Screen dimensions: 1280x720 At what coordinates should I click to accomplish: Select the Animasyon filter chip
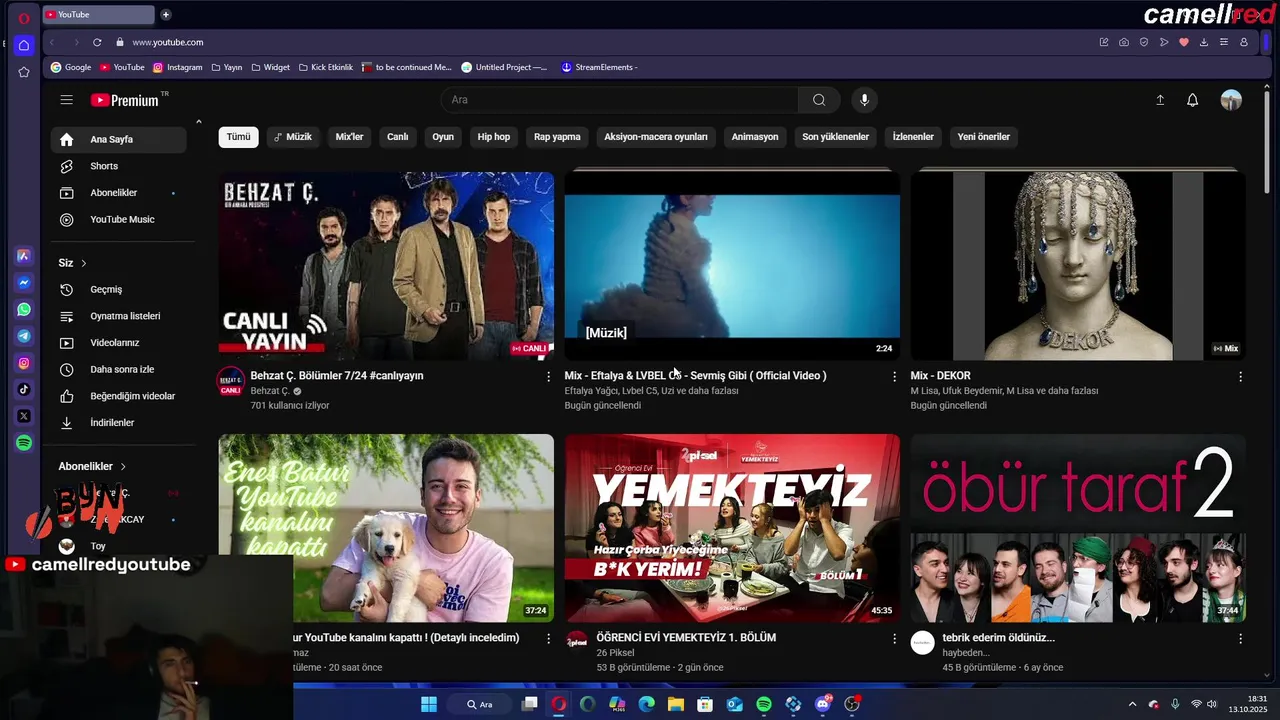(x=755, y=137)
